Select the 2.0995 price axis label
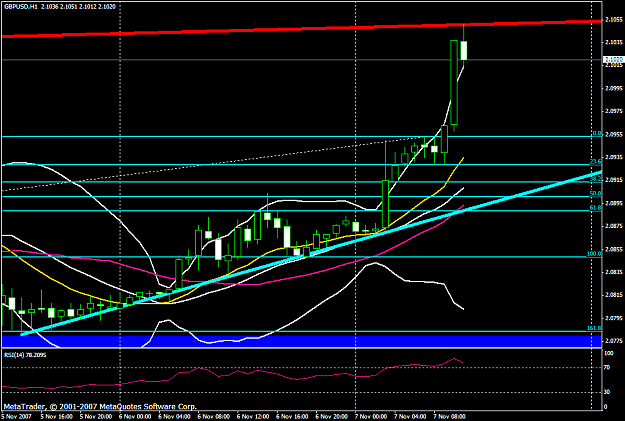The width and height of the screenshot is (625, 421). (613, 88)
